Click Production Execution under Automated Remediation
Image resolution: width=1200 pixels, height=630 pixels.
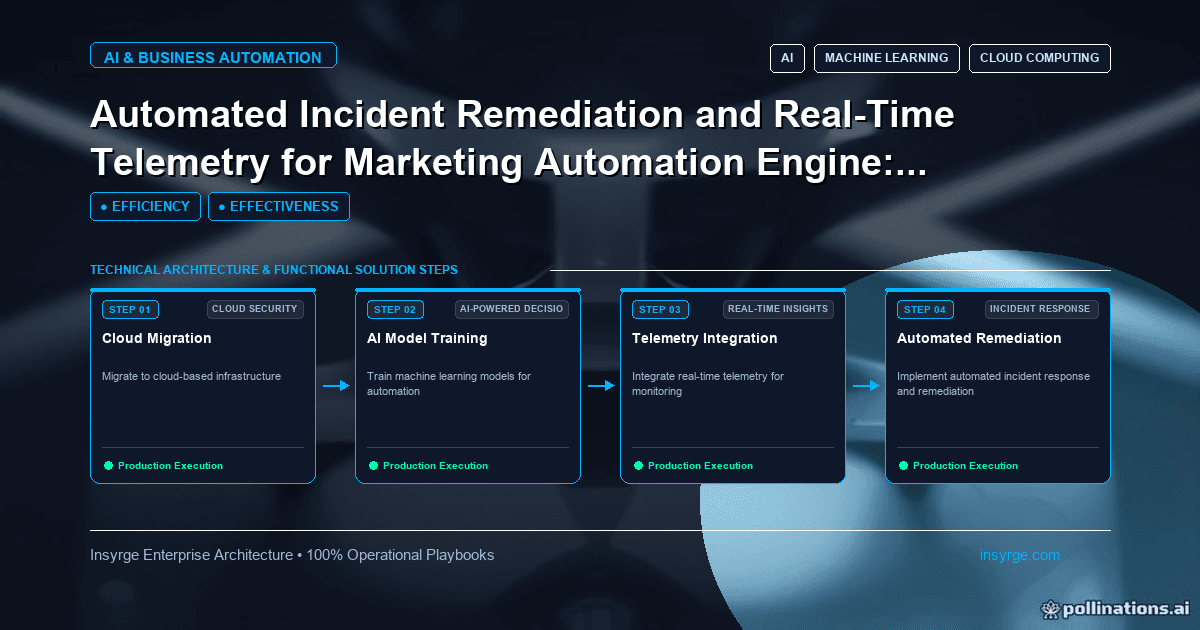point(965,466)
